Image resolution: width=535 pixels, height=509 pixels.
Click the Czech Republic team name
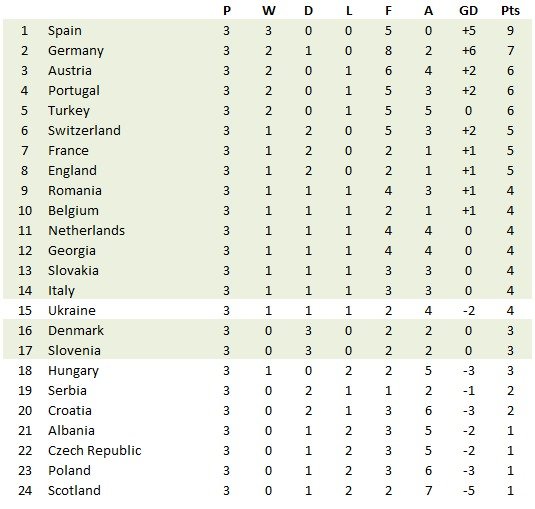[x=95, y=451]
